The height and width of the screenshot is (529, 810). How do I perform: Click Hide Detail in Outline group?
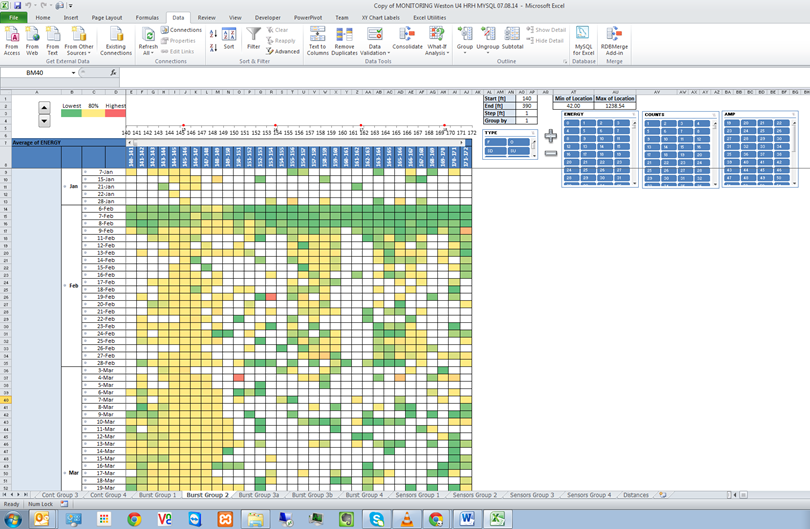545,41
